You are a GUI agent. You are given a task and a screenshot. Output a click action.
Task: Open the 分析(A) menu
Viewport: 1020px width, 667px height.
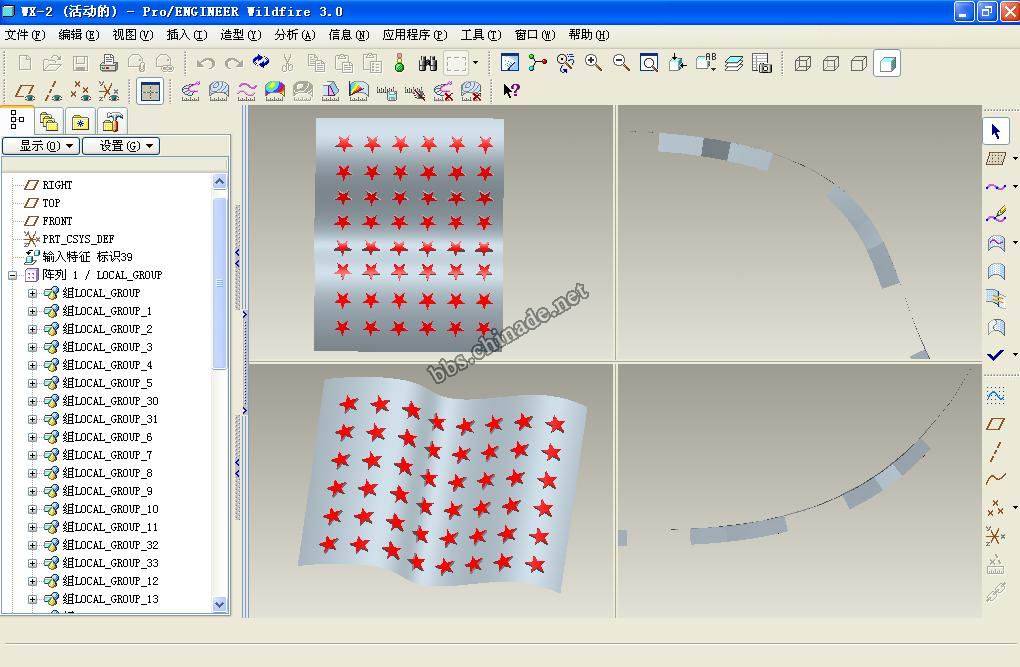295,34
